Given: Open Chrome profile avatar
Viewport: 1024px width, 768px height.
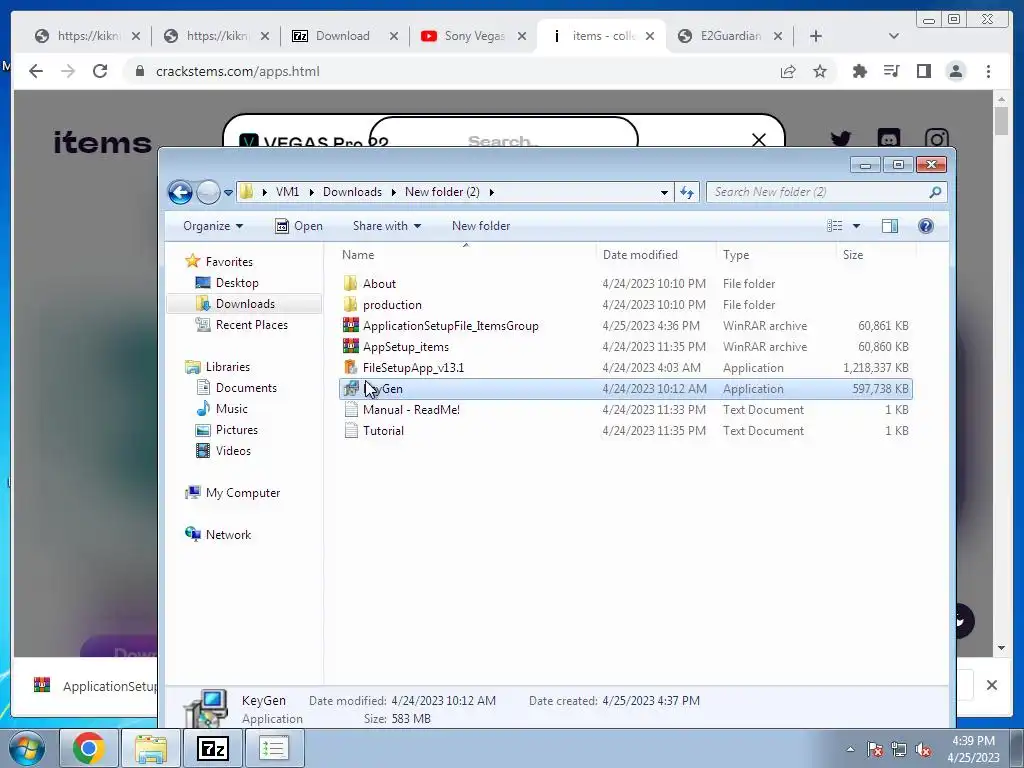Looking at the screenshot, I should coord(956,71).
